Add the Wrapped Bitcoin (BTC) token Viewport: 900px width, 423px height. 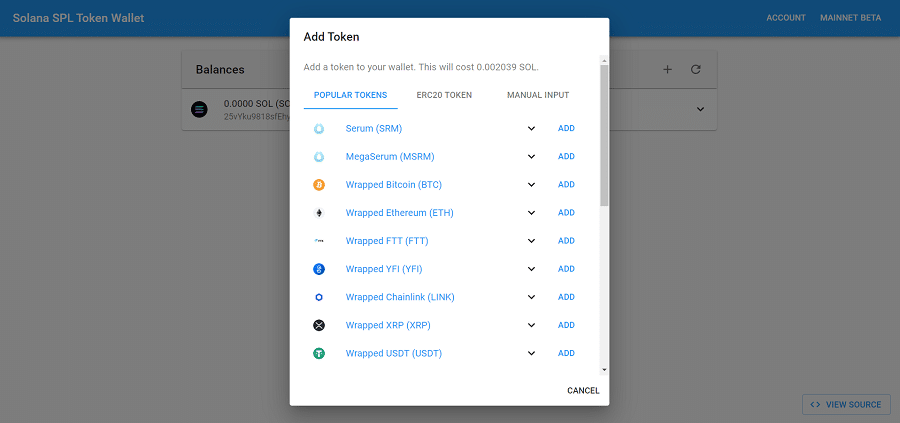(566, 185)
